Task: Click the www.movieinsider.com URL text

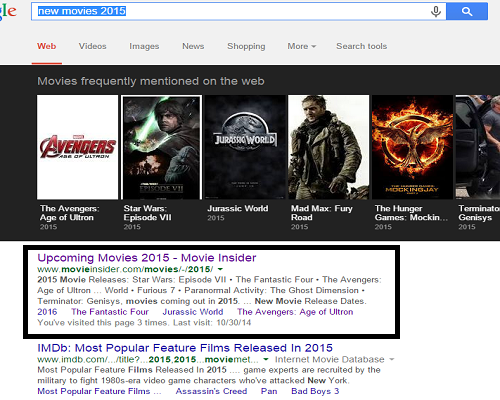Action: point(125,269)
